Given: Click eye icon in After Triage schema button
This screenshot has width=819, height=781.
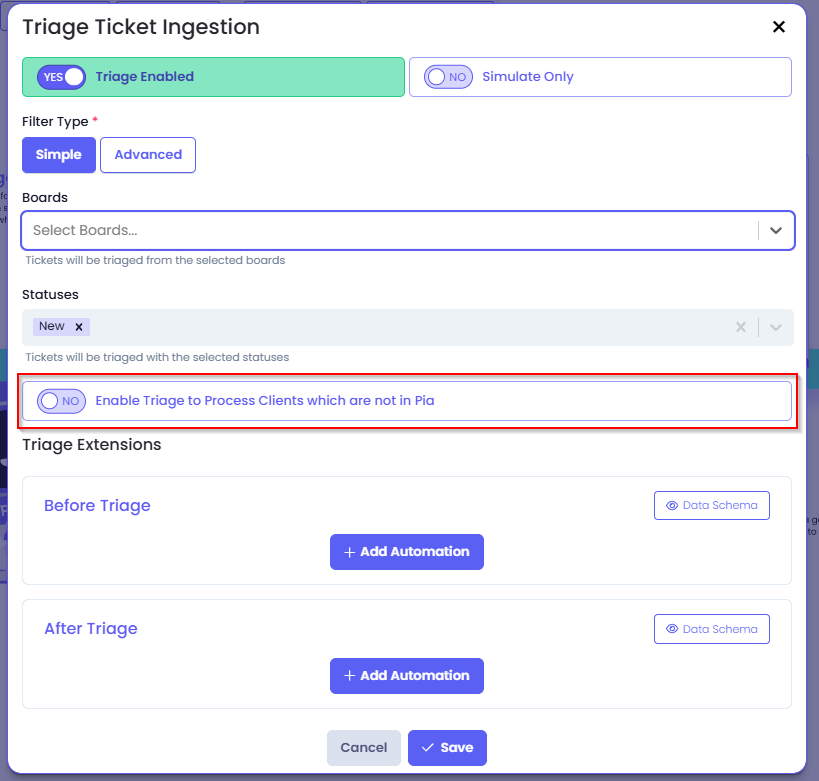Looking at the screenshot, I should point(672,629).
